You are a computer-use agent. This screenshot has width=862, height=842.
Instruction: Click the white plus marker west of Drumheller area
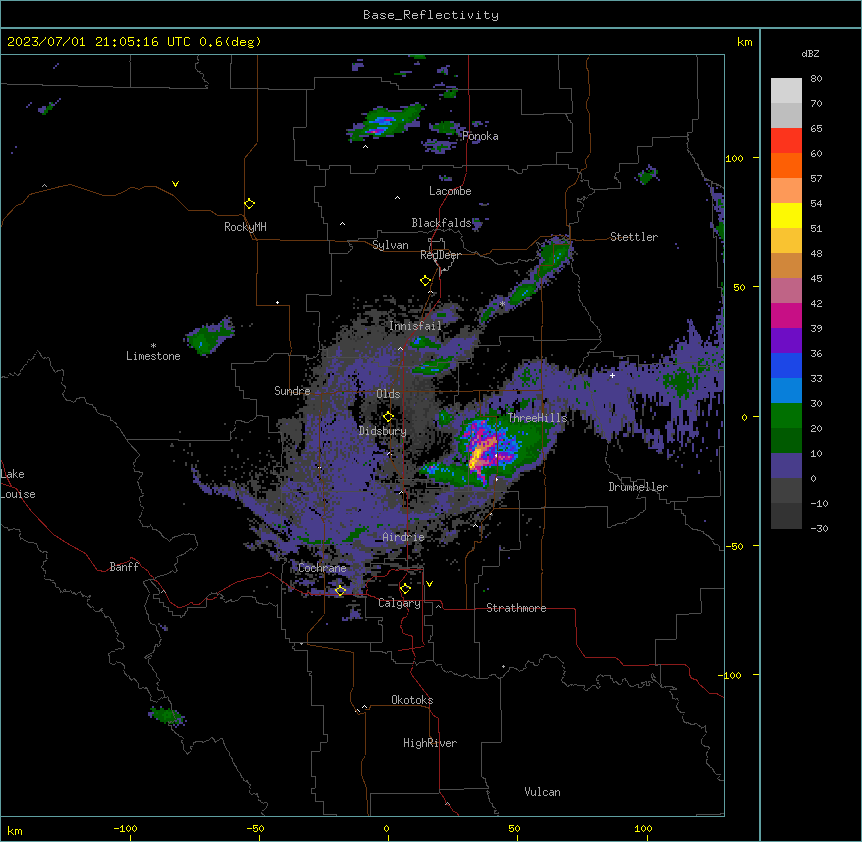(x=612, y=375)
